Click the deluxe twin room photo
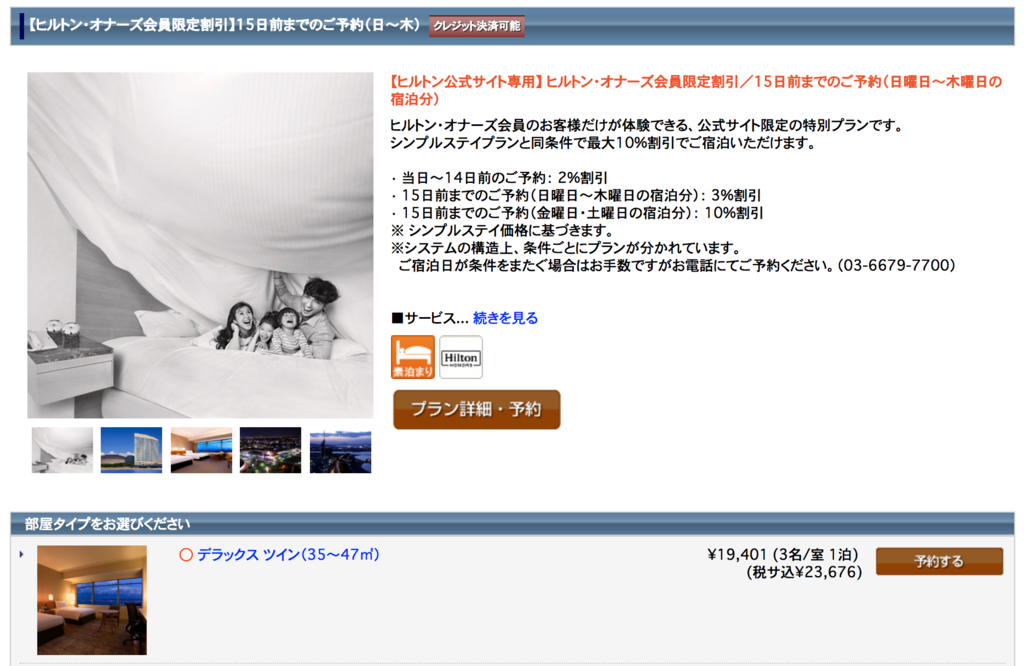Screen dimensions: 1024x666 pyautogui.click(x=92, y=600)
